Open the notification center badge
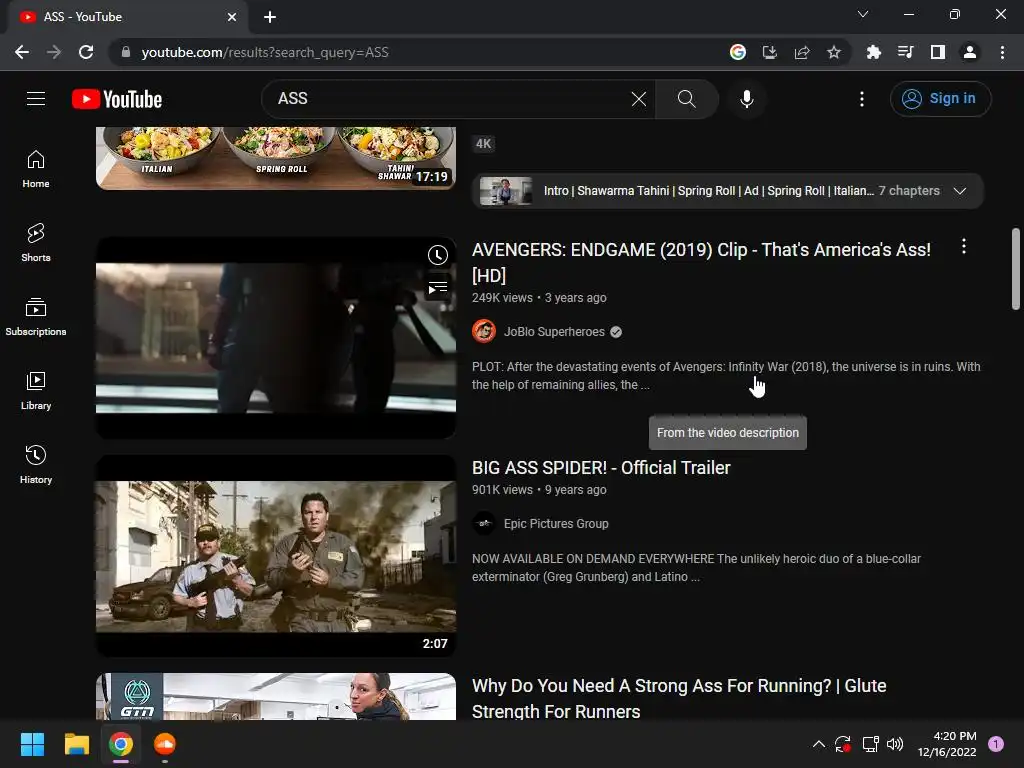This screenshot has height=768, width=1024. (996, 744)
